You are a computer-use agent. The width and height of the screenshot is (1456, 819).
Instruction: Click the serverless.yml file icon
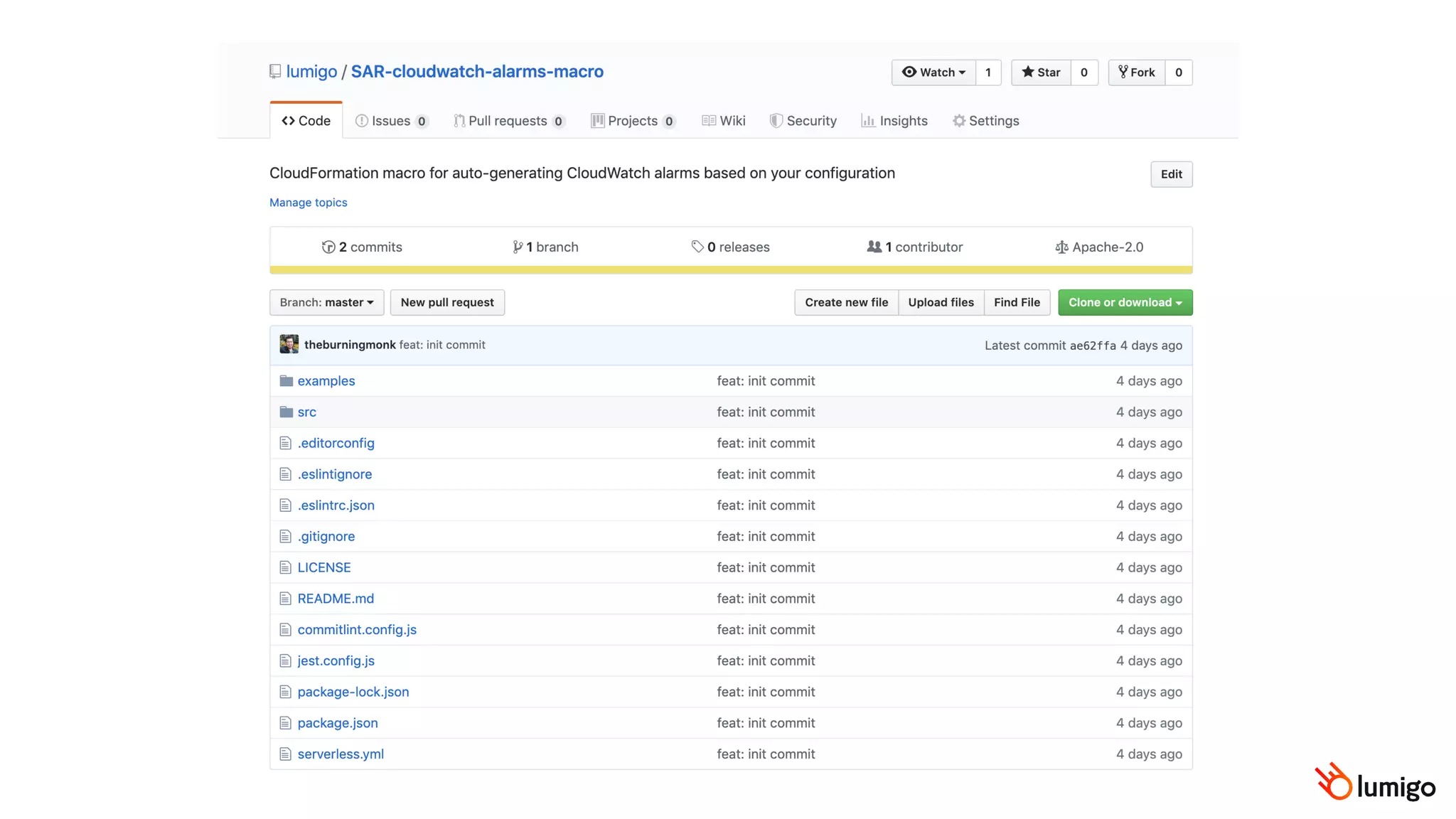point(285,754)
